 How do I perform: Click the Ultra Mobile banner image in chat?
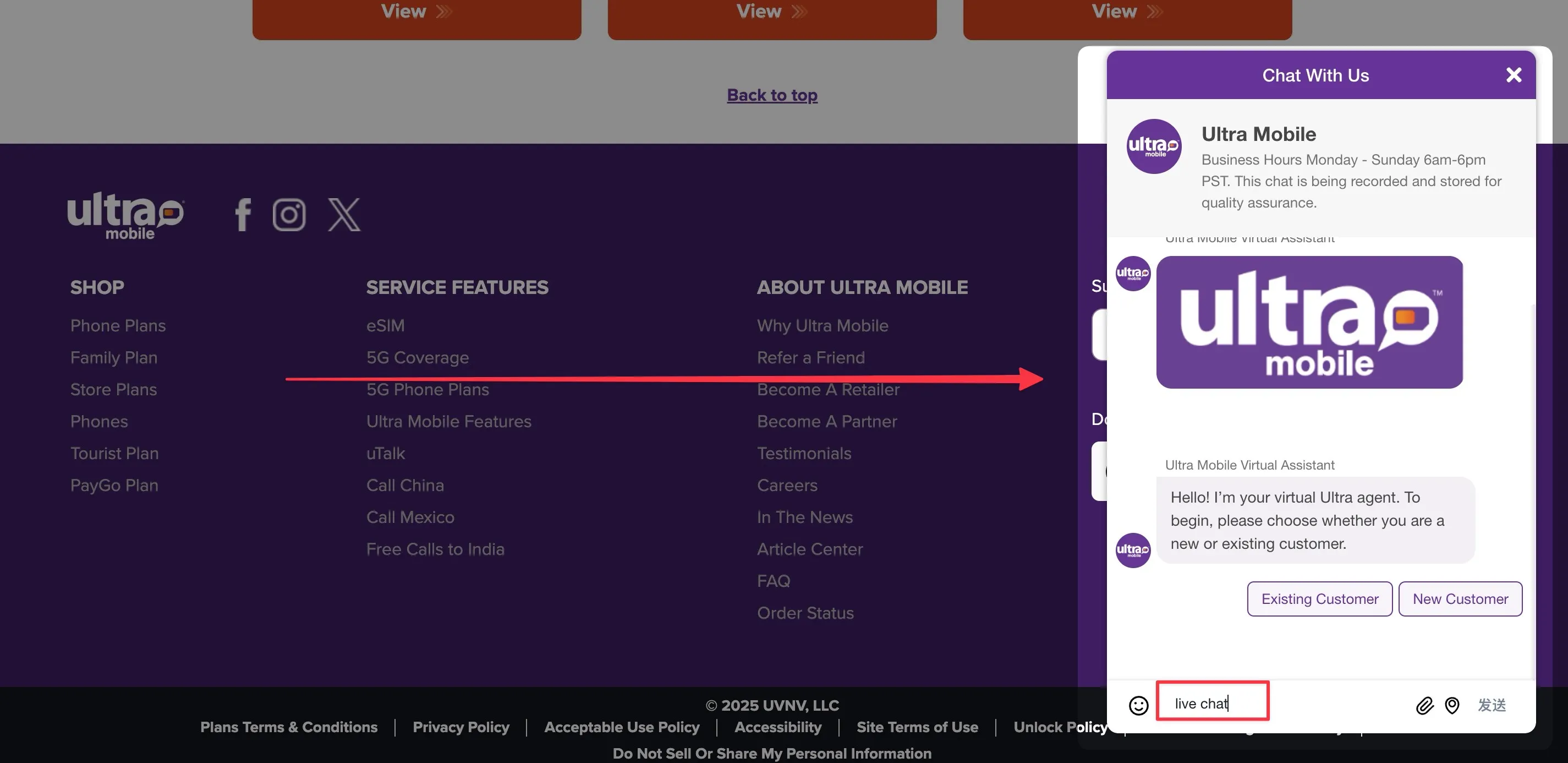point(1309,322)
